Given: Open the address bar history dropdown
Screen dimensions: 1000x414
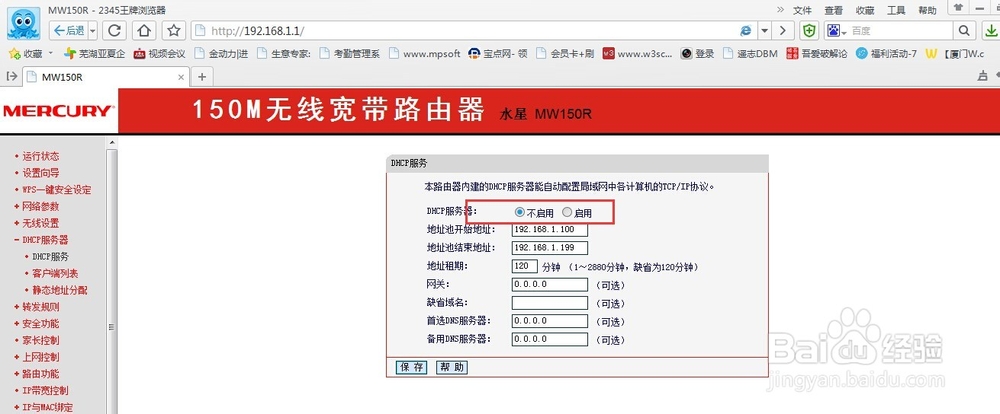Looking at the screenshot, I should coord(765,31).
